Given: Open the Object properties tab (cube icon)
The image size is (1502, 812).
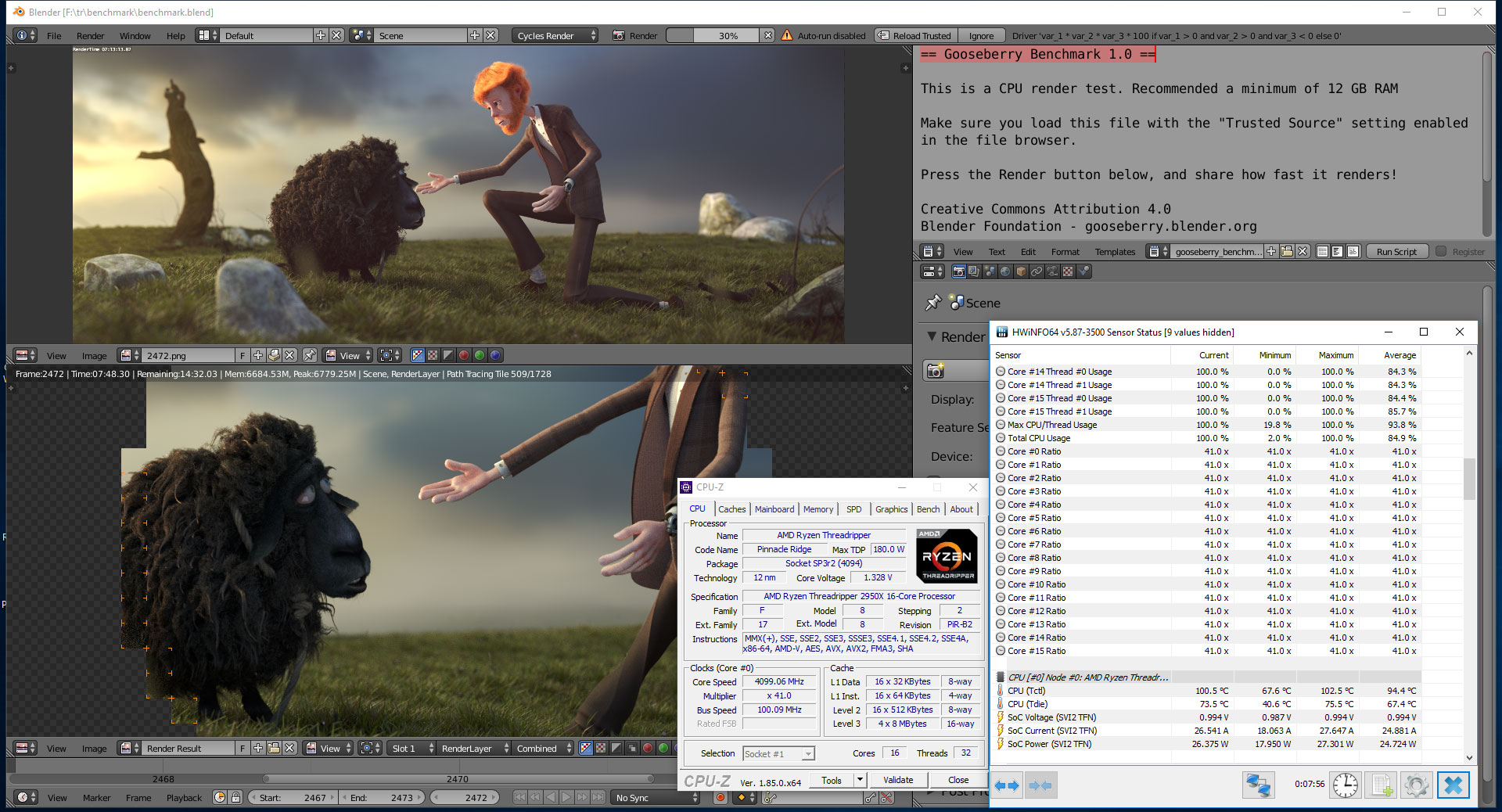Looking at the screenshot, I should tap(1021, 271).
